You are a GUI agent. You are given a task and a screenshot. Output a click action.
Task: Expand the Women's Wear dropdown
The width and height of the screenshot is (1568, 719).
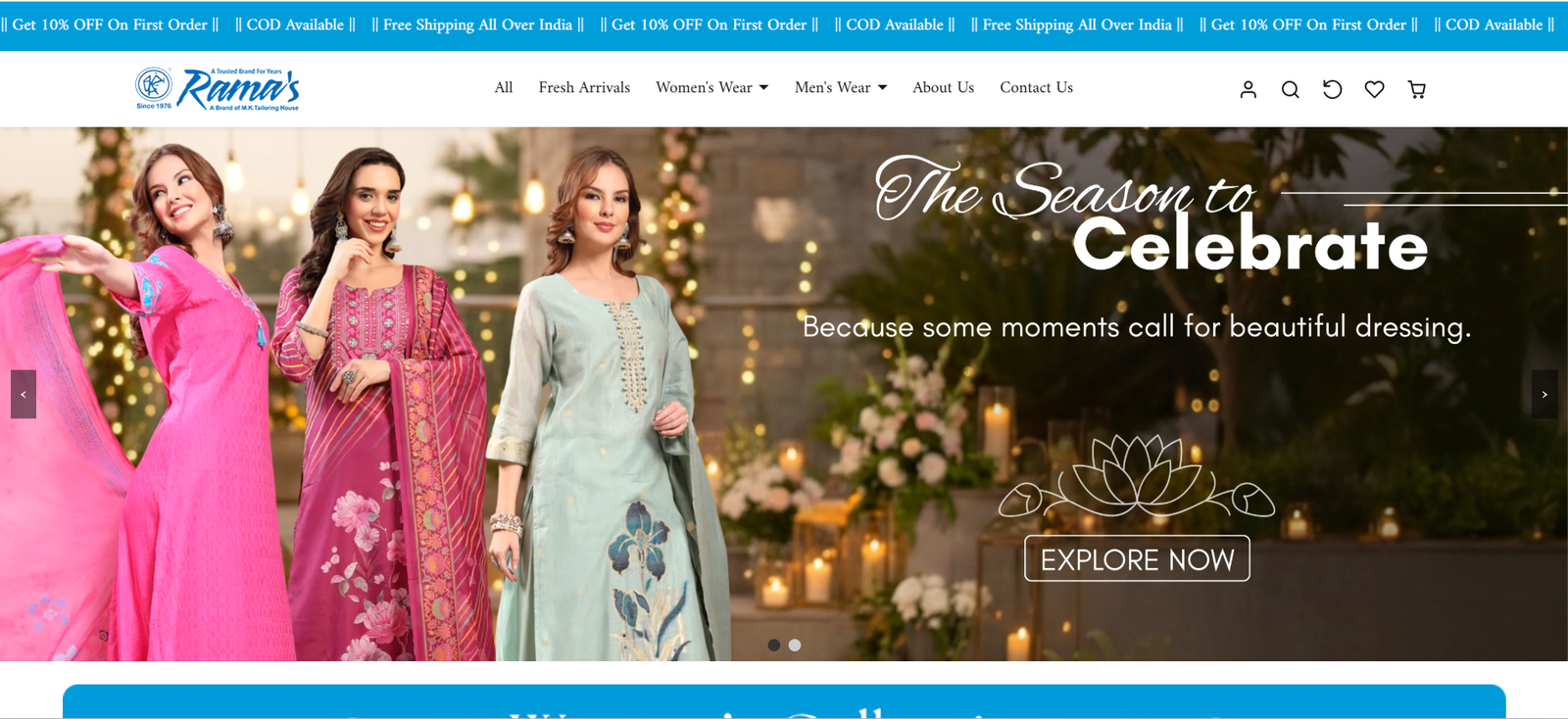pos(712,87)
